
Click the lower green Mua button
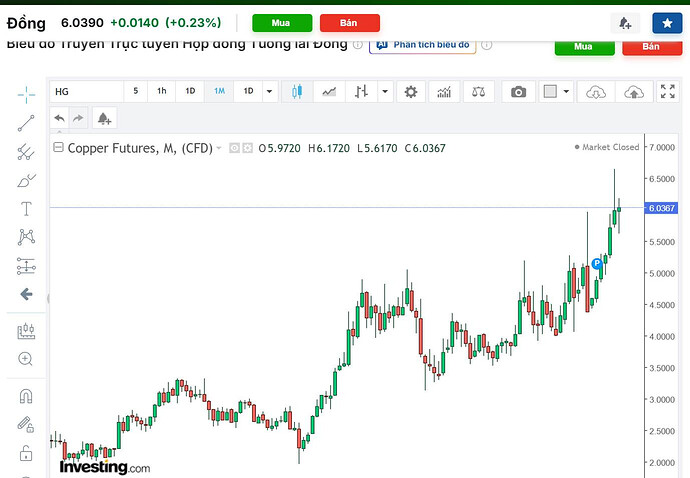[584, 48]
